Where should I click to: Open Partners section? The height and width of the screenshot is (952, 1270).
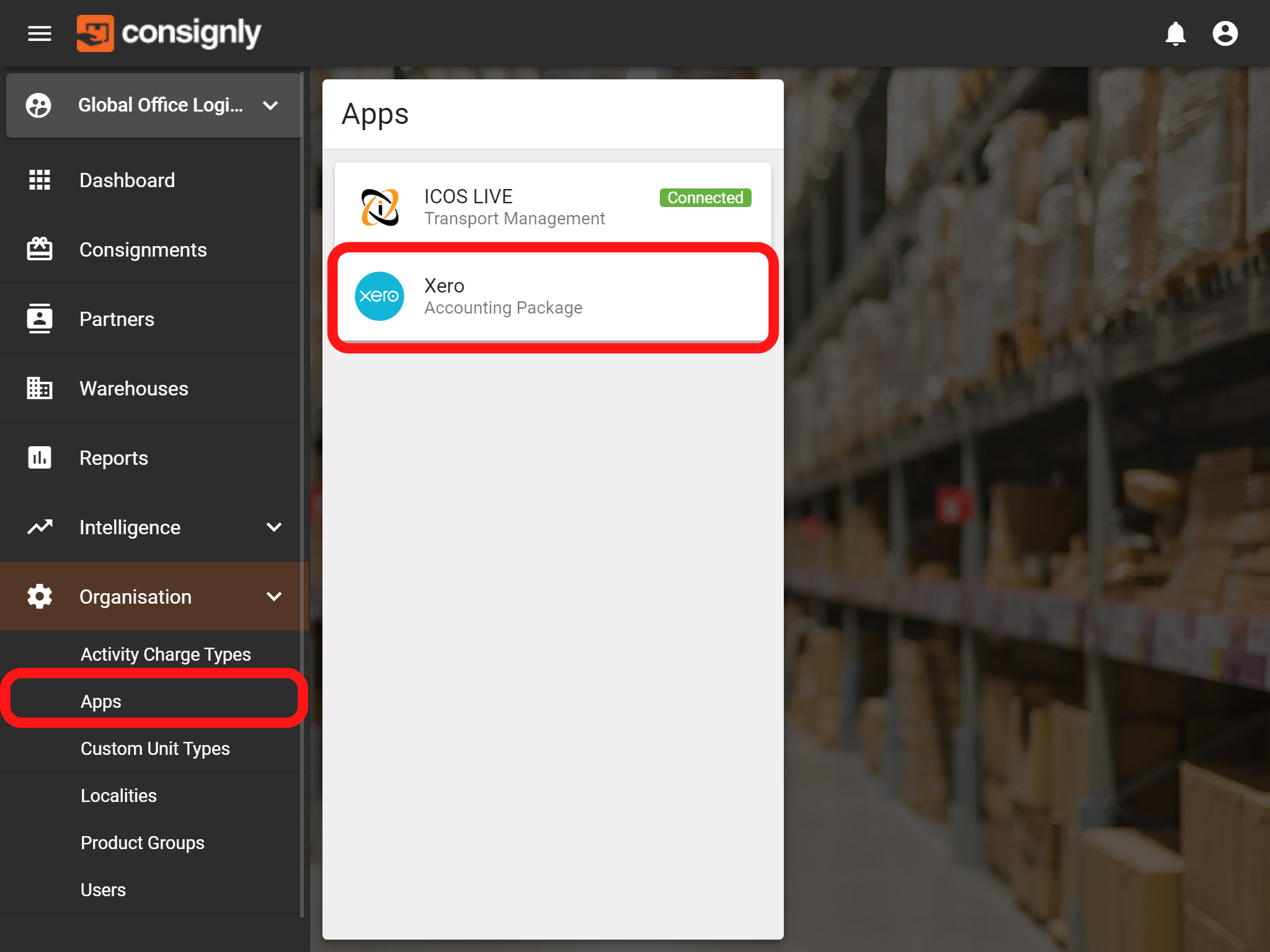pos(154,319)
